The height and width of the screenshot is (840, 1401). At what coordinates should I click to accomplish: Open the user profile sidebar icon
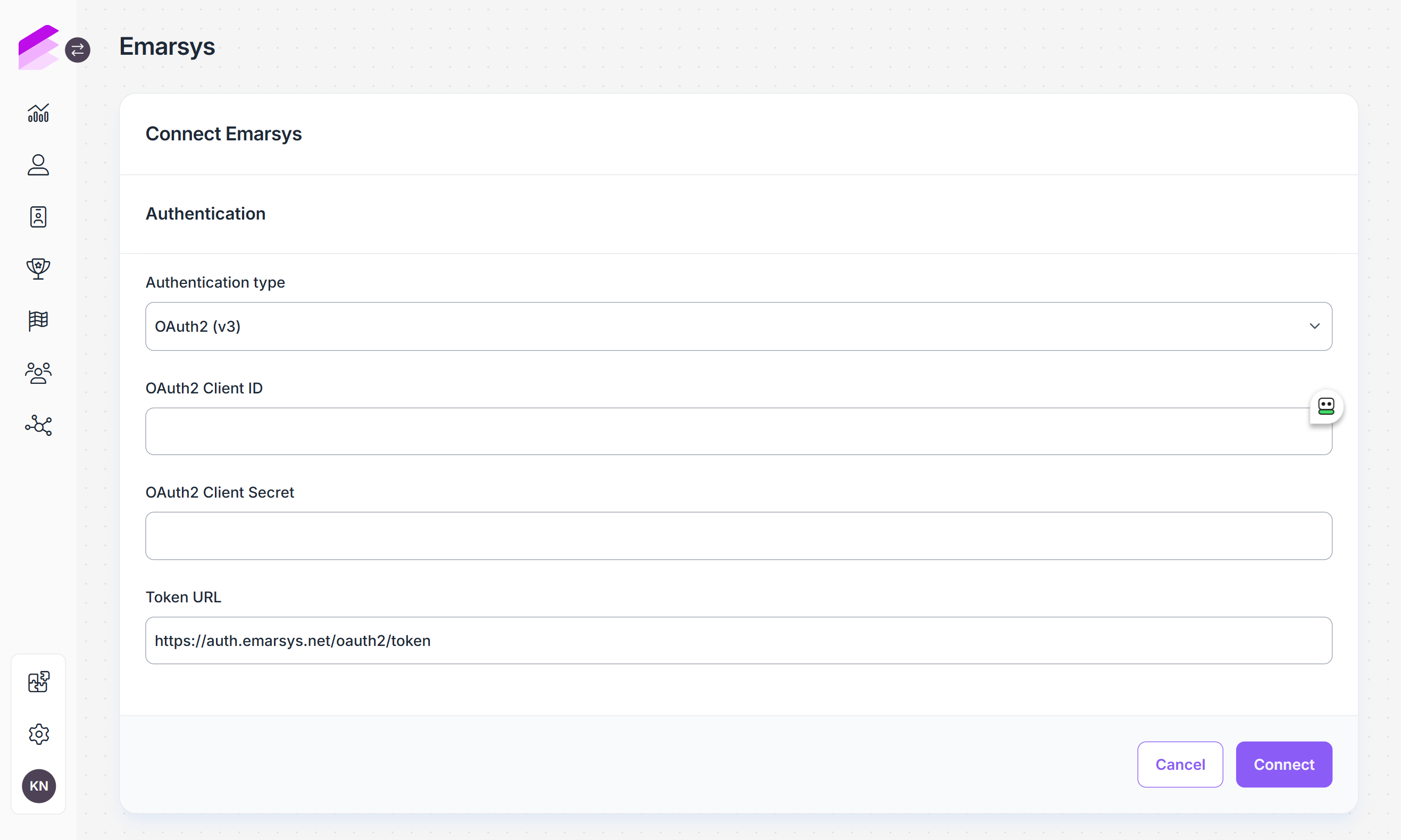(x=38, y=165)
